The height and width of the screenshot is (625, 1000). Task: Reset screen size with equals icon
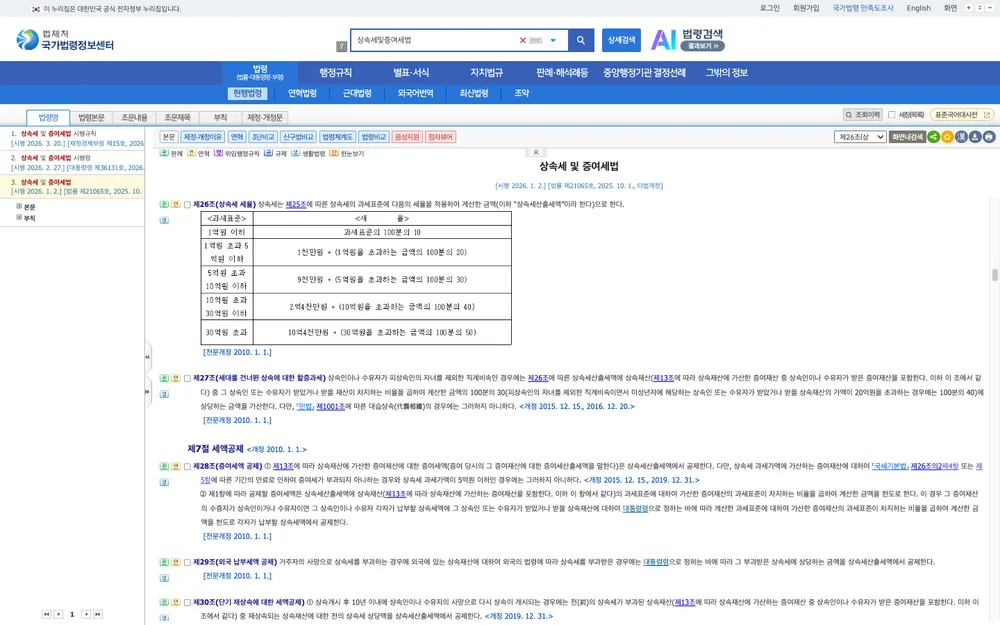[x=980, y=8]
